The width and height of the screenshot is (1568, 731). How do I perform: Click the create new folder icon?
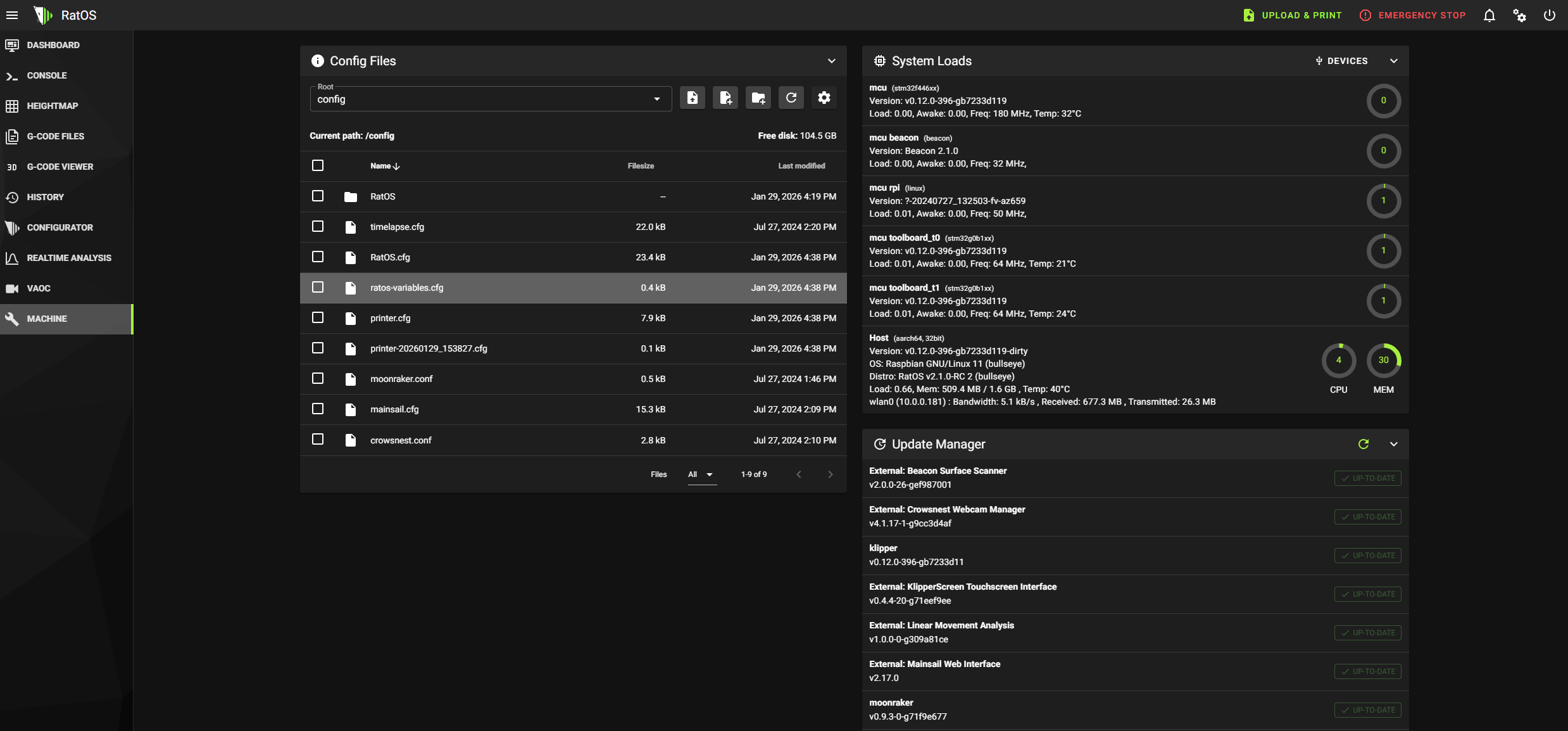758,98
